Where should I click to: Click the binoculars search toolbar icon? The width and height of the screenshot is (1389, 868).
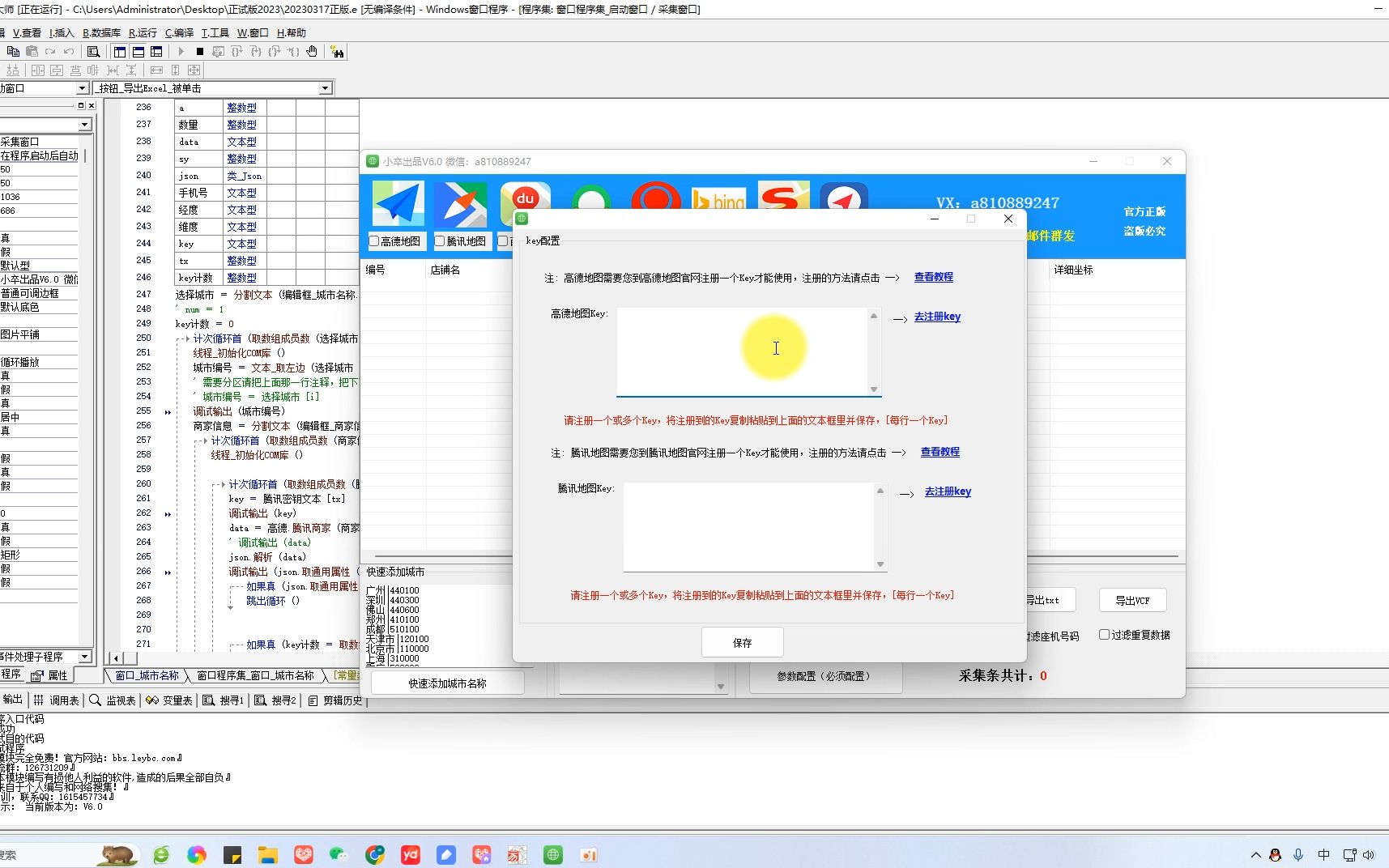click(338, 52)
